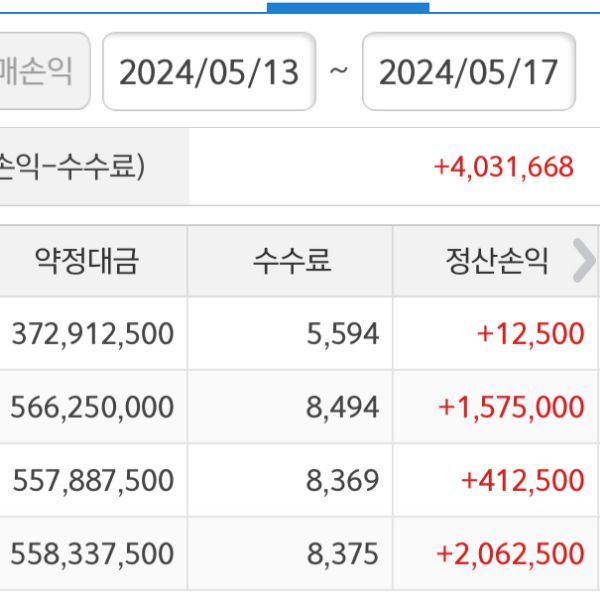Select the 566,250,000 contract amount cell
Screen dimensions: 600x600
tap(93, 407)
